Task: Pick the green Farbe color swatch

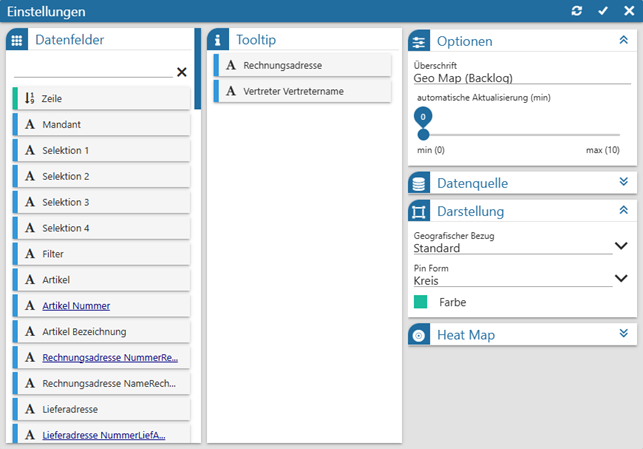Action: [421, 302]
